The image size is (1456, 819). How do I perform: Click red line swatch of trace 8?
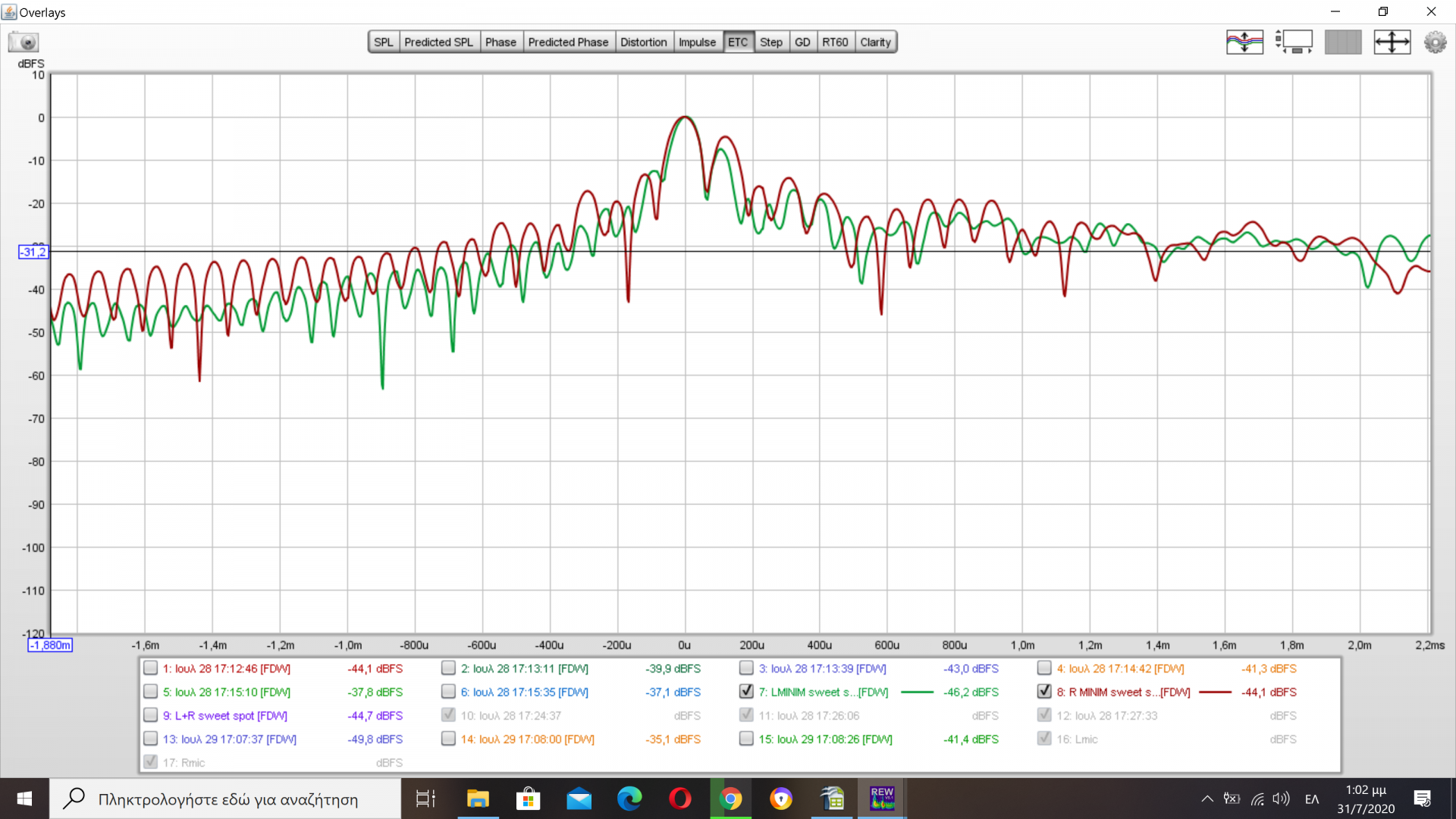[x=1215, y=692]
